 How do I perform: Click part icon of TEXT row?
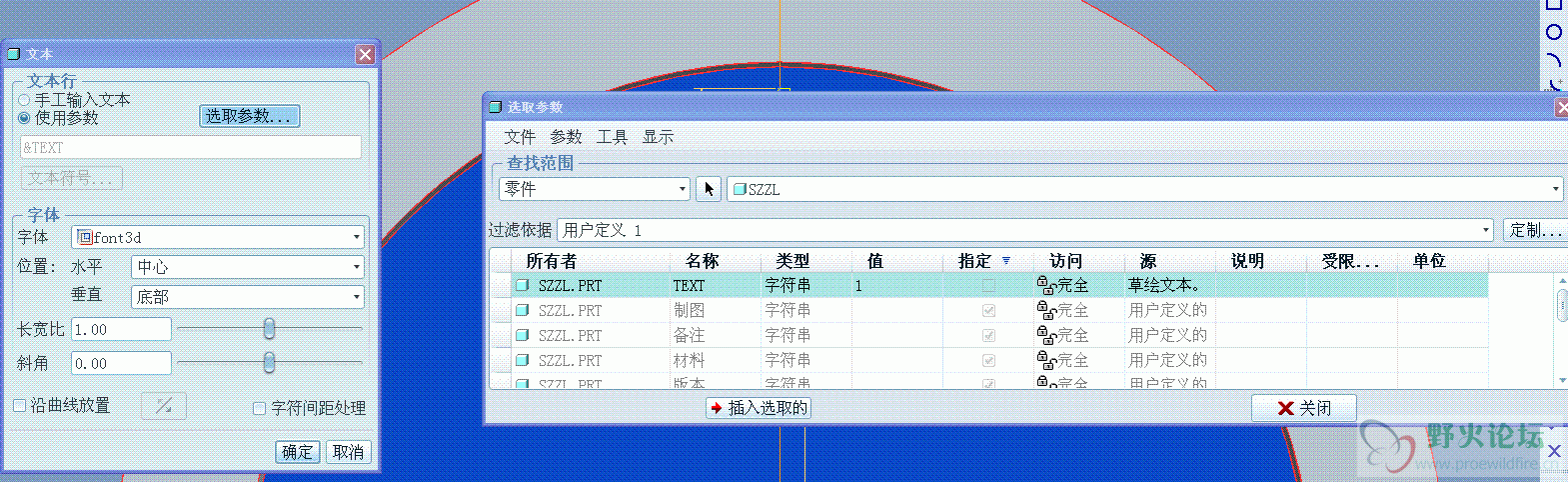[x=522, y=285]
